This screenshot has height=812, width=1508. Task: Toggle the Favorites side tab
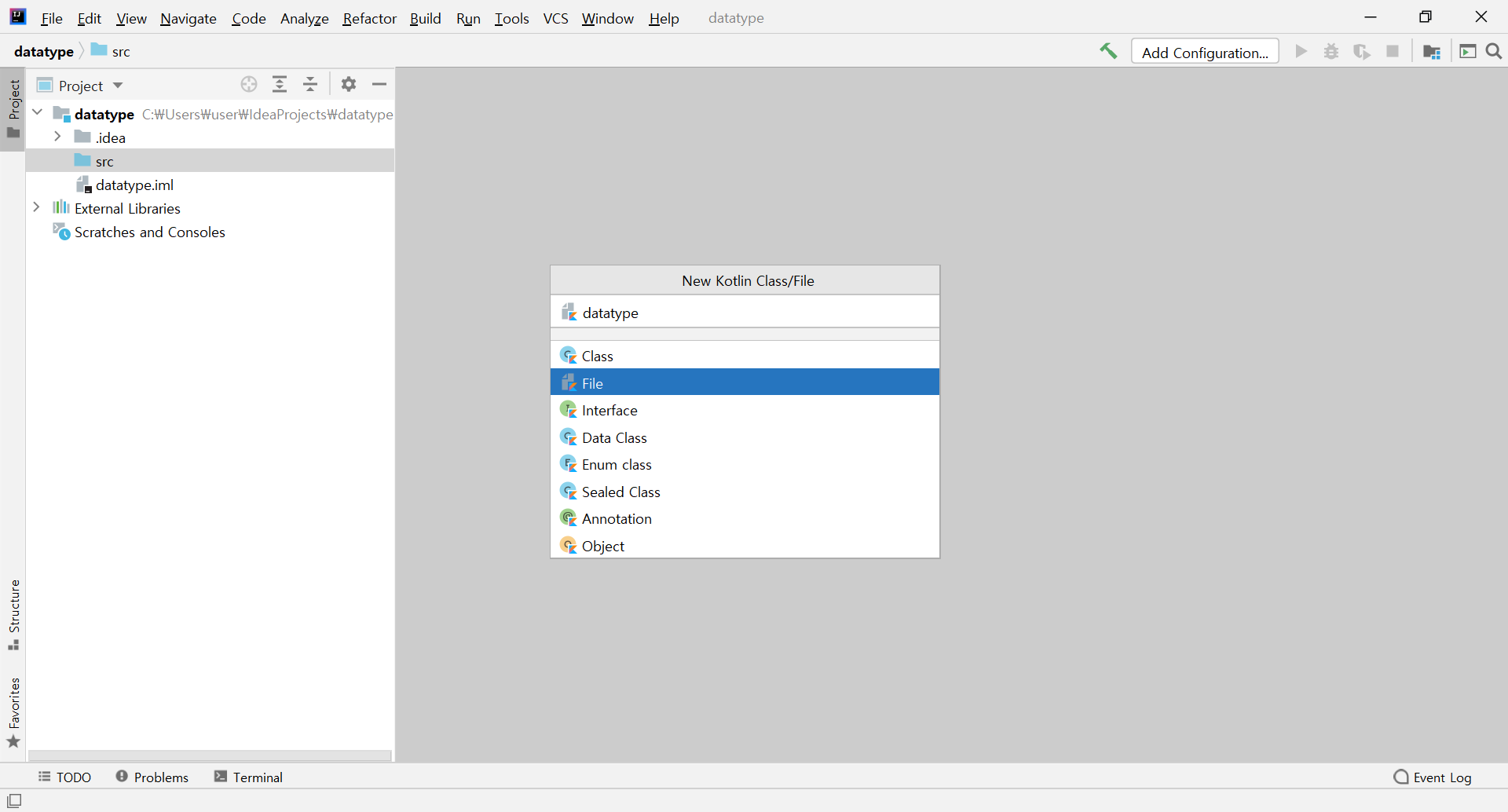coord(13,712)
